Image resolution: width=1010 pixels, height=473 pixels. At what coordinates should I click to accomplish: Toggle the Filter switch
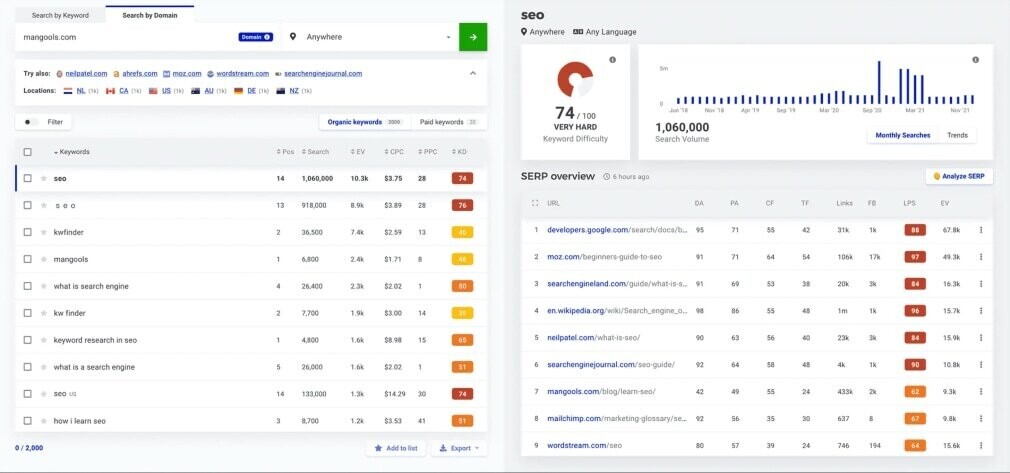31,122
